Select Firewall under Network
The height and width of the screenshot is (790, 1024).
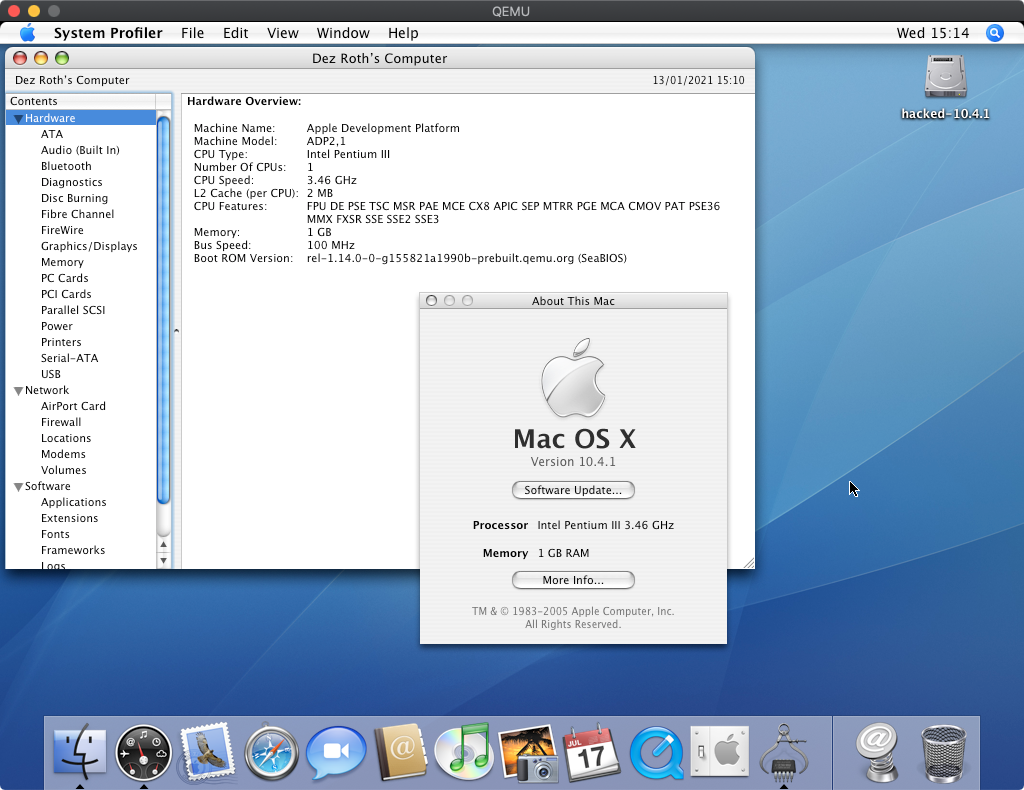pyautogui.click(x=61, y=422)
